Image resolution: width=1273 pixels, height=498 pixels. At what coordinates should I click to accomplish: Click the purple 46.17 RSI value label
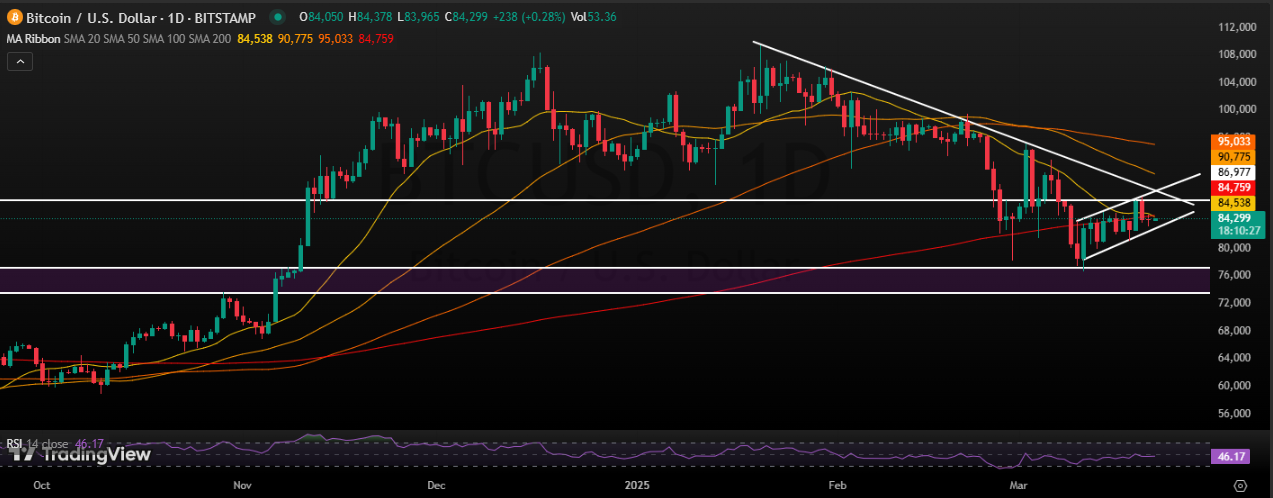click(1233, 455)
